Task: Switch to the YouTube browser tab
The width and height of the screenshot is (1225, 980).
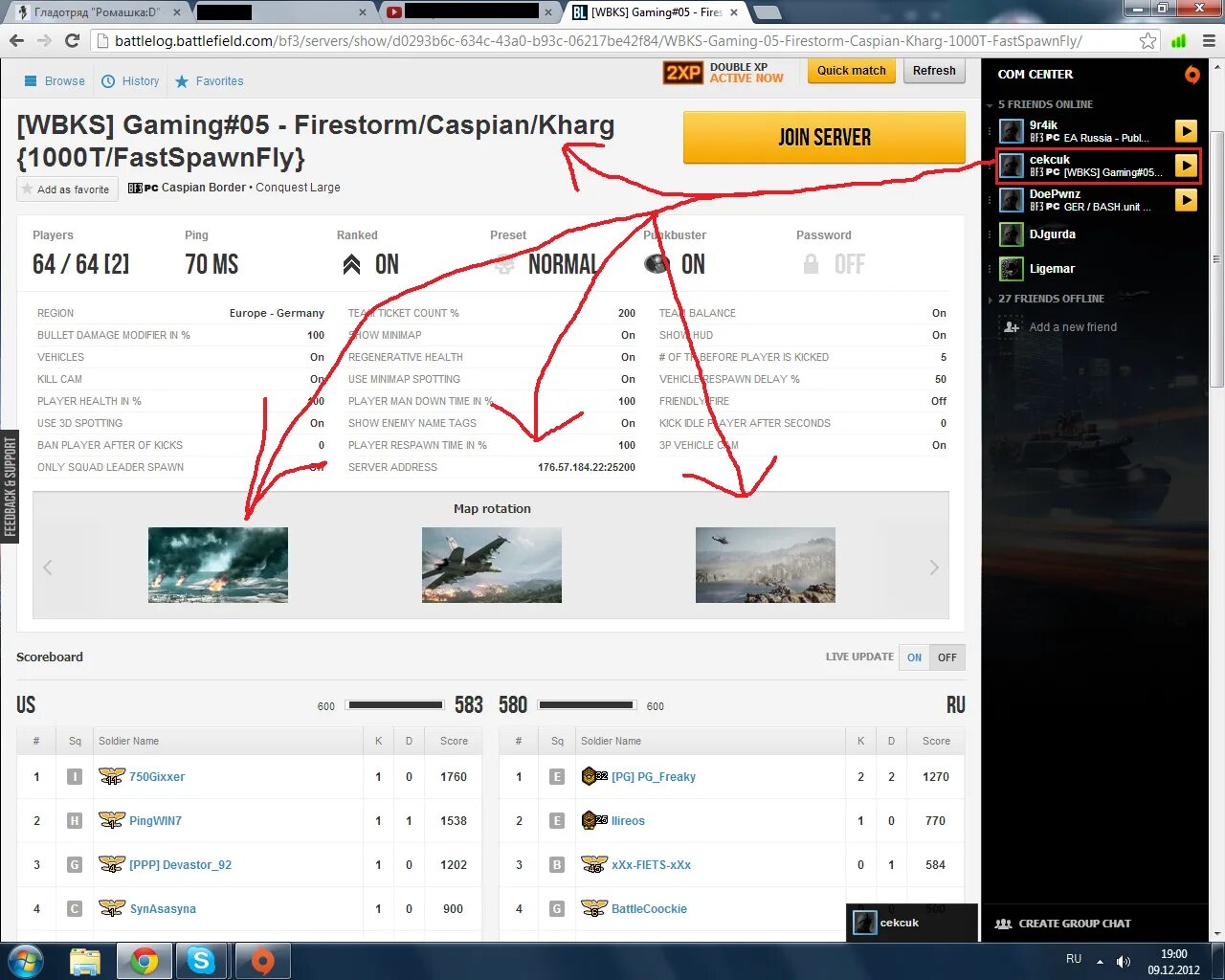Action: tap(469, 12)
